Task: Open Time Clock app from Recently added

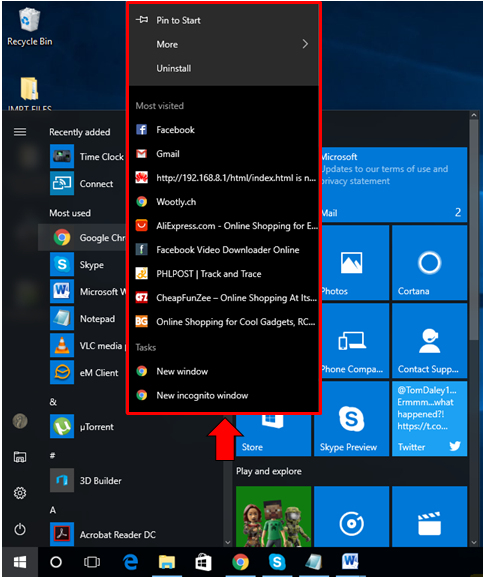Action: point(87,157)
